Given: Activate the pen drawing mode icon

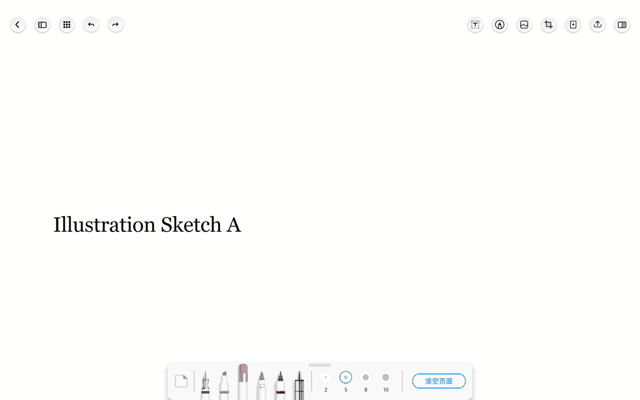Looking at the screenshot, I should [x=500, y=25].
